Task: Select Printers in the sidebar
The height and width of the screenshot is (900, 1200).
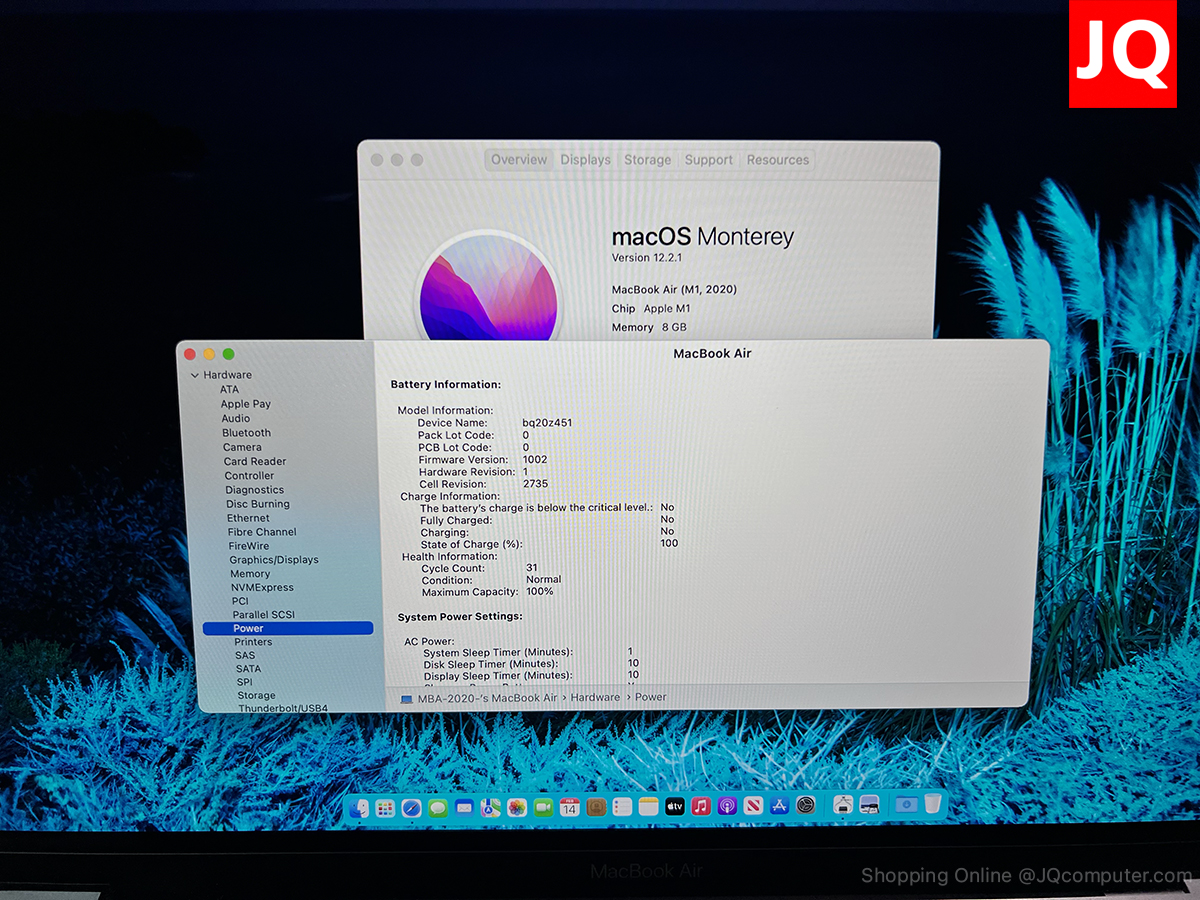Action: [253, 642]
